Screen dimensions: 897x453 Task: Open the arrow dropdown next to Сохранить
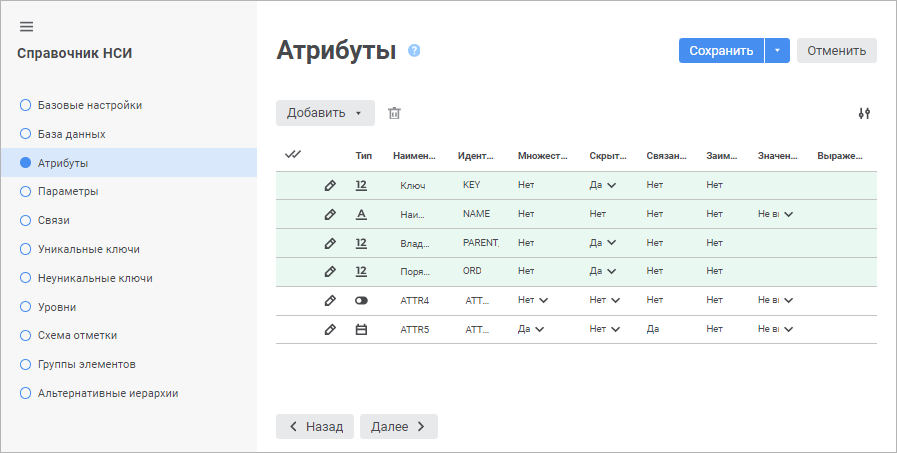(x=777, y=51)
